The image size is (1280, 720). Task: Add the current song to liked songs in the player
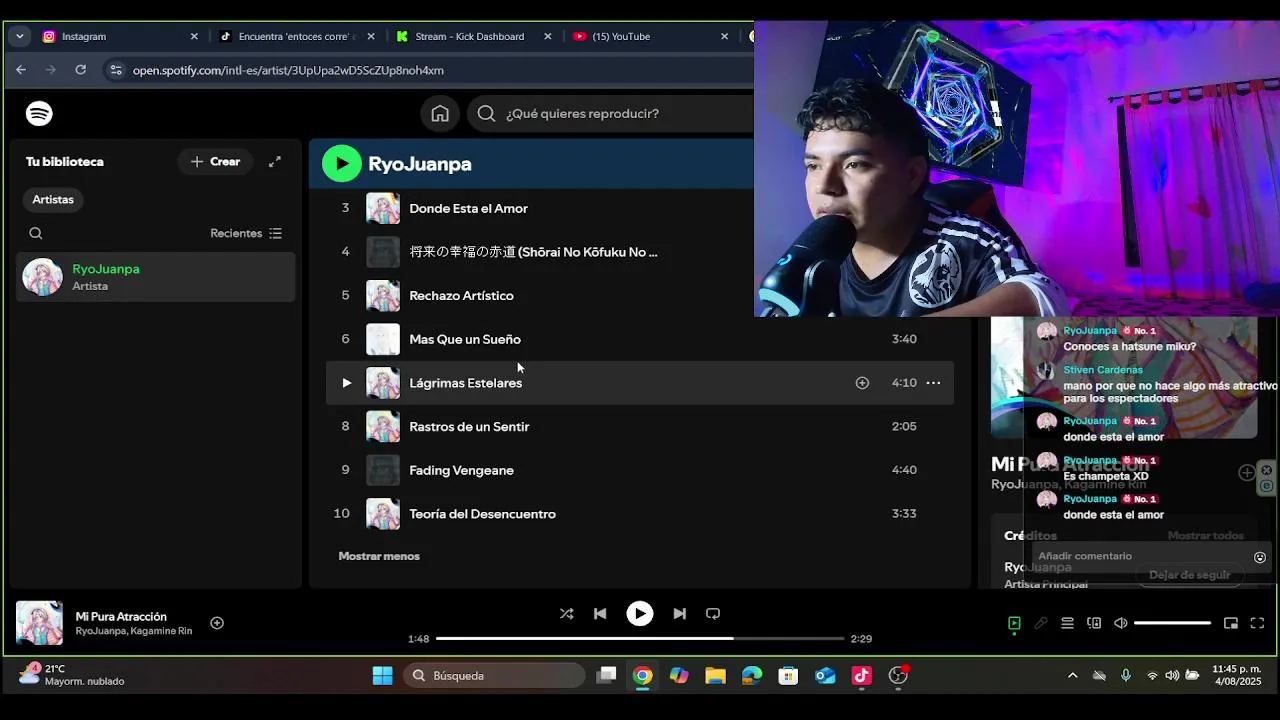tap(217, 623)
